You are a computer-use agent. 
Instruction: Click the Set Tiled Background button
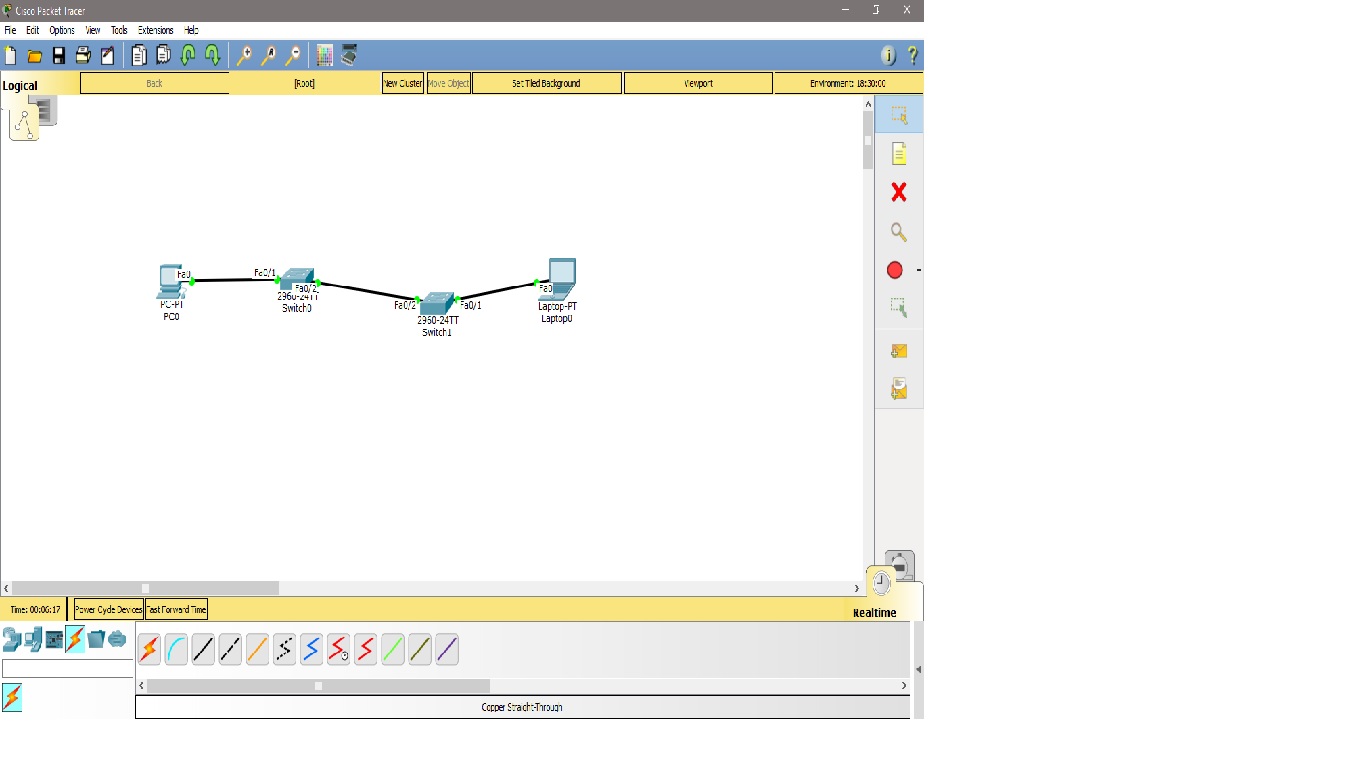(546, 82)
